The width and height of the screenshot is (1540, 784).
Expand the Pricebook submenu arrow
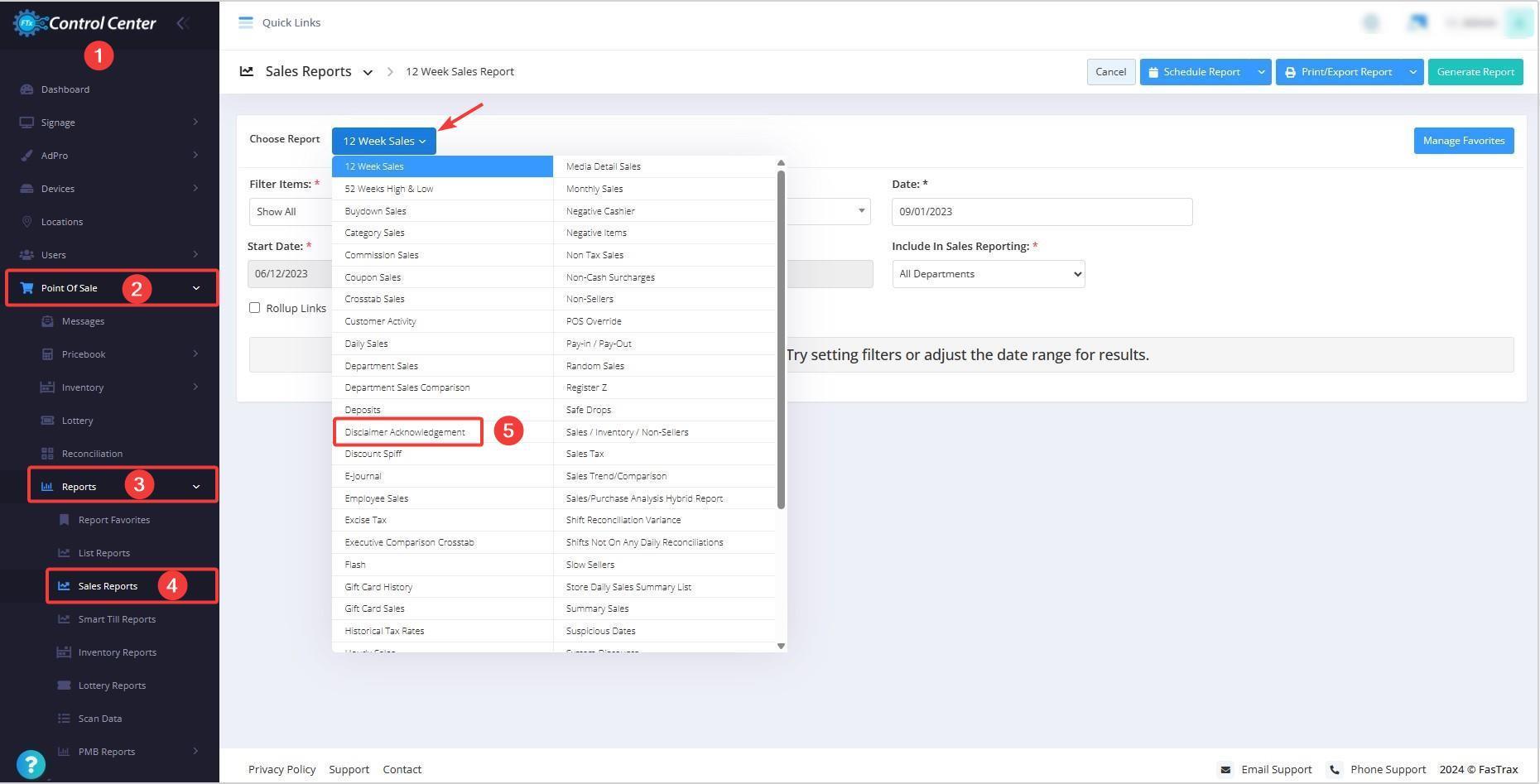click(195, 354)
